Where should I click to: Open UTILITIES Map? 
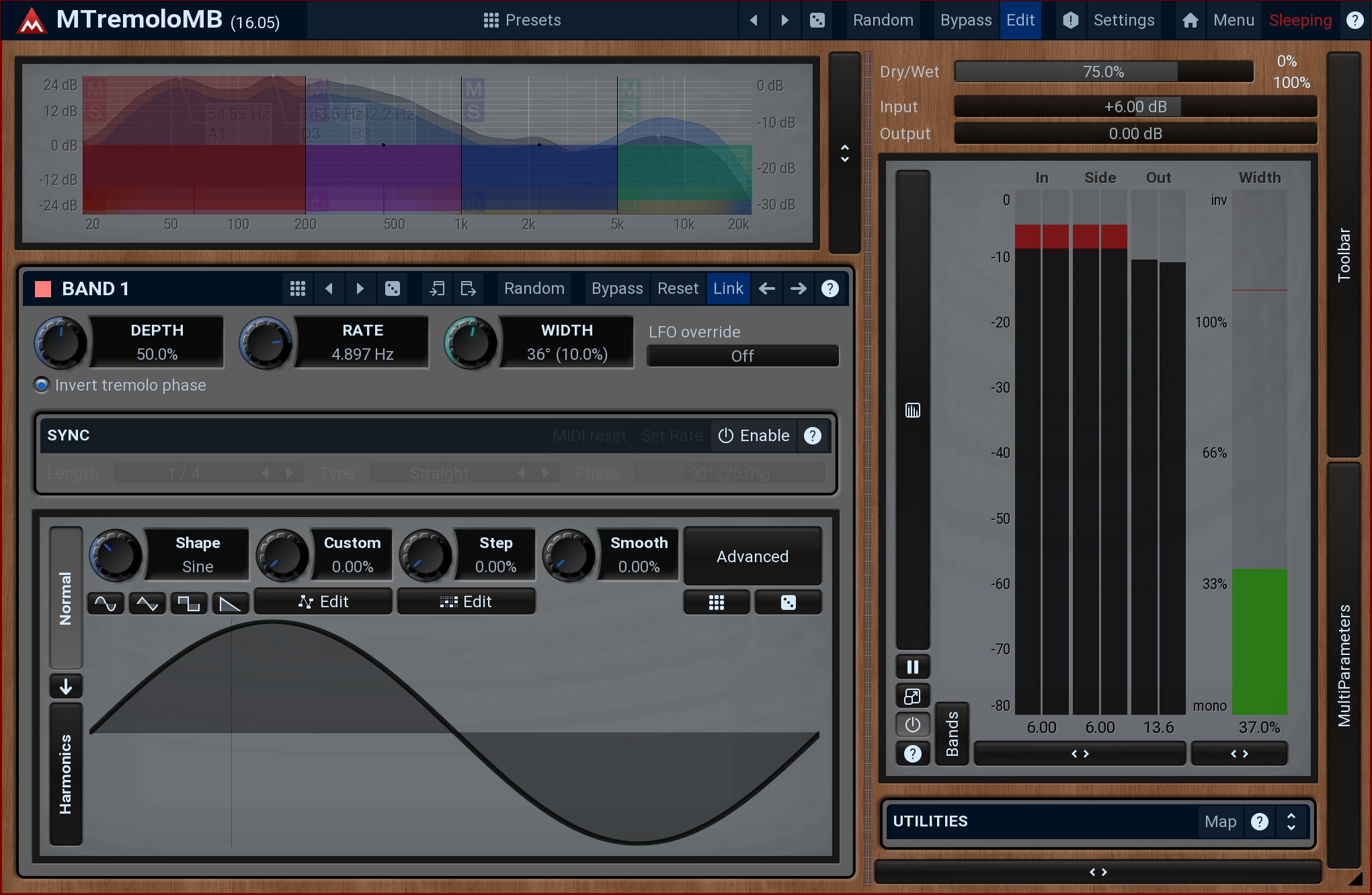click(x=1220, y=822)
